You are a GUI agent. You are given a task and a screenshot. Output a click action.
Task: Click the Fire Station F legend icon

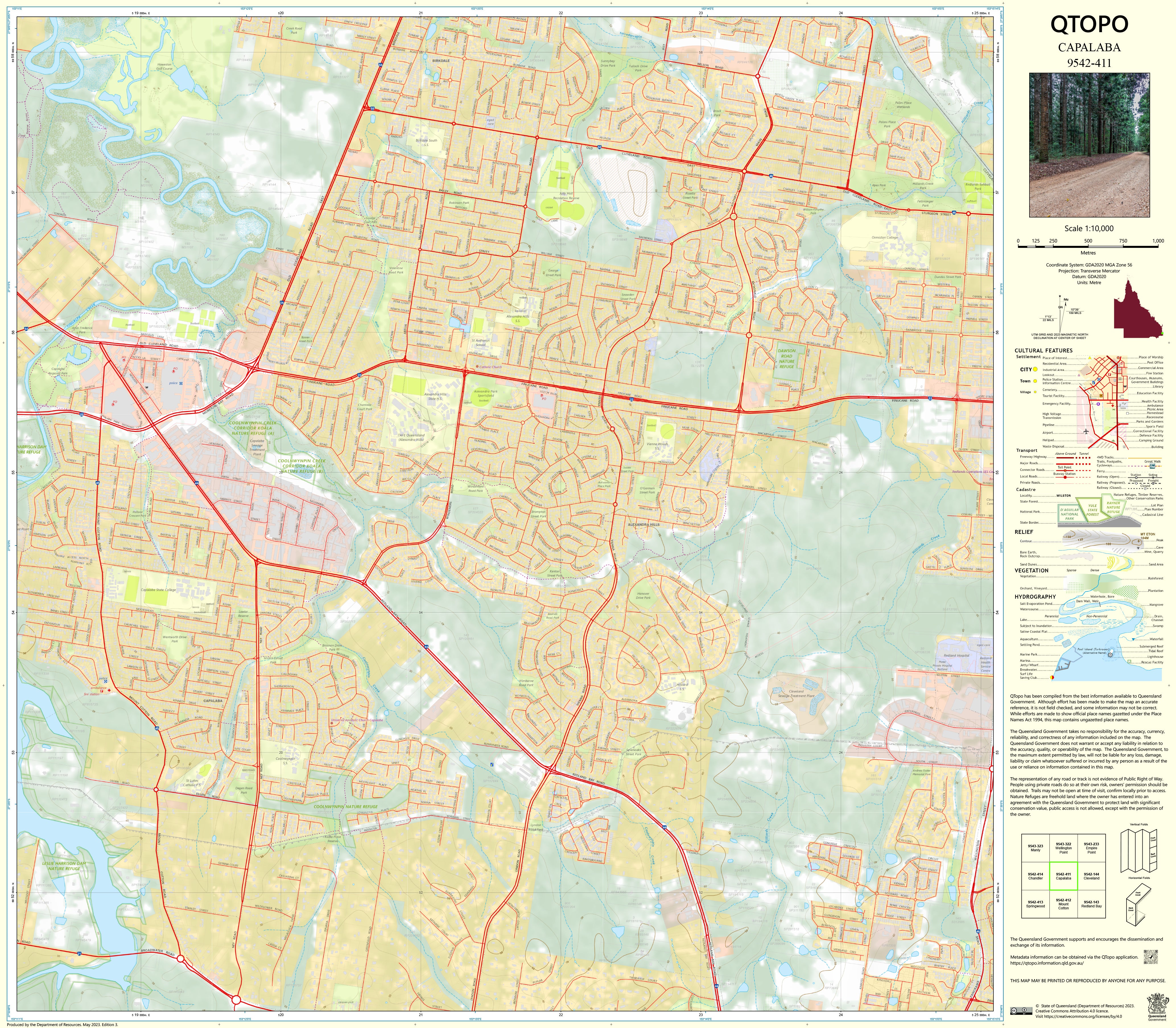(x=1109, y=375)
